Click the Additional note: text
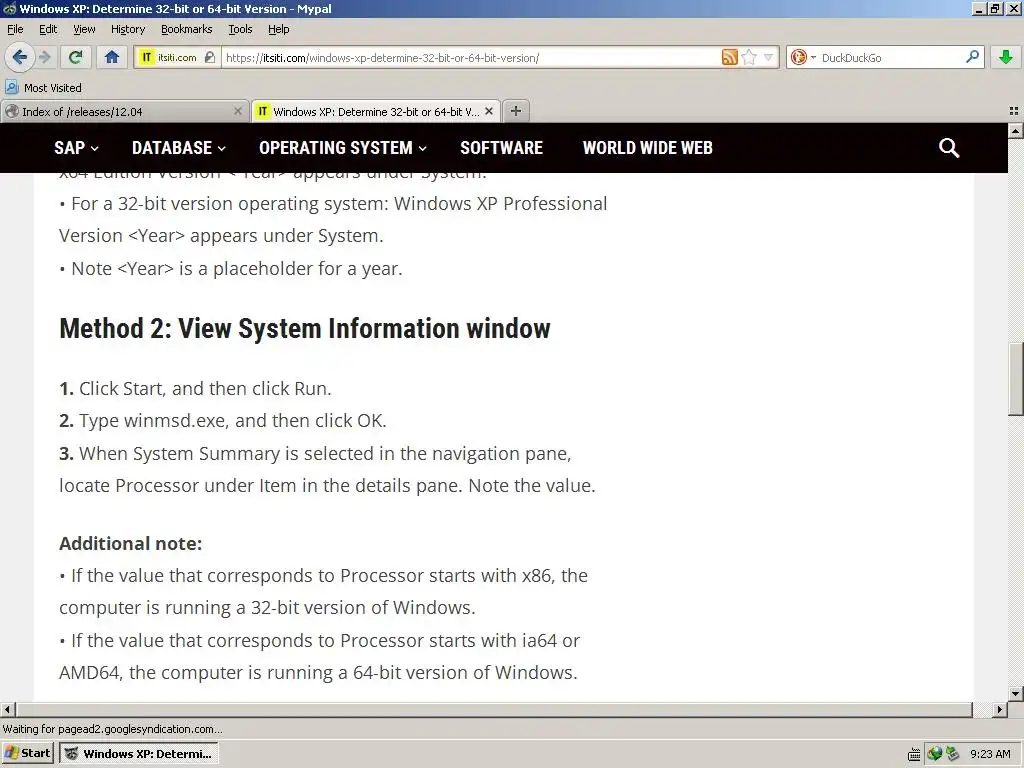Screen dimensions: 1024x768 pos(131,543)
